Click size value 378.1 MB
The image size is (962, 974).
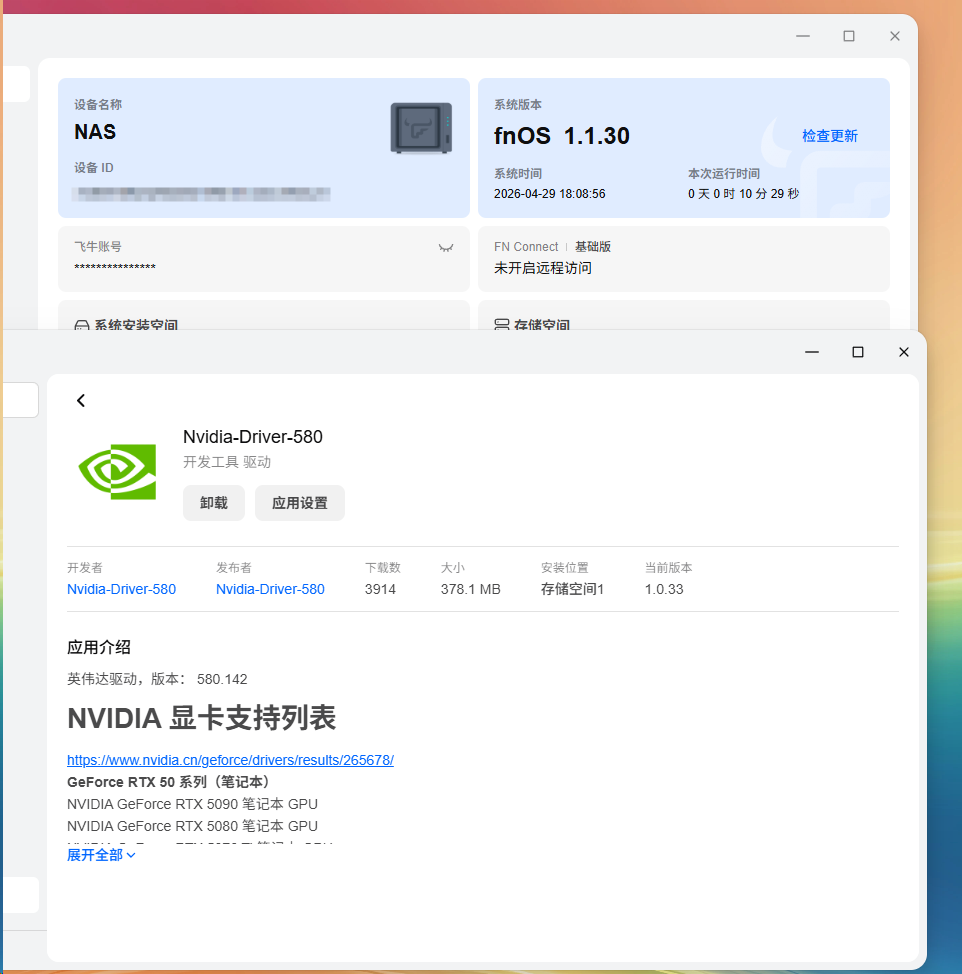click(471, 589)
